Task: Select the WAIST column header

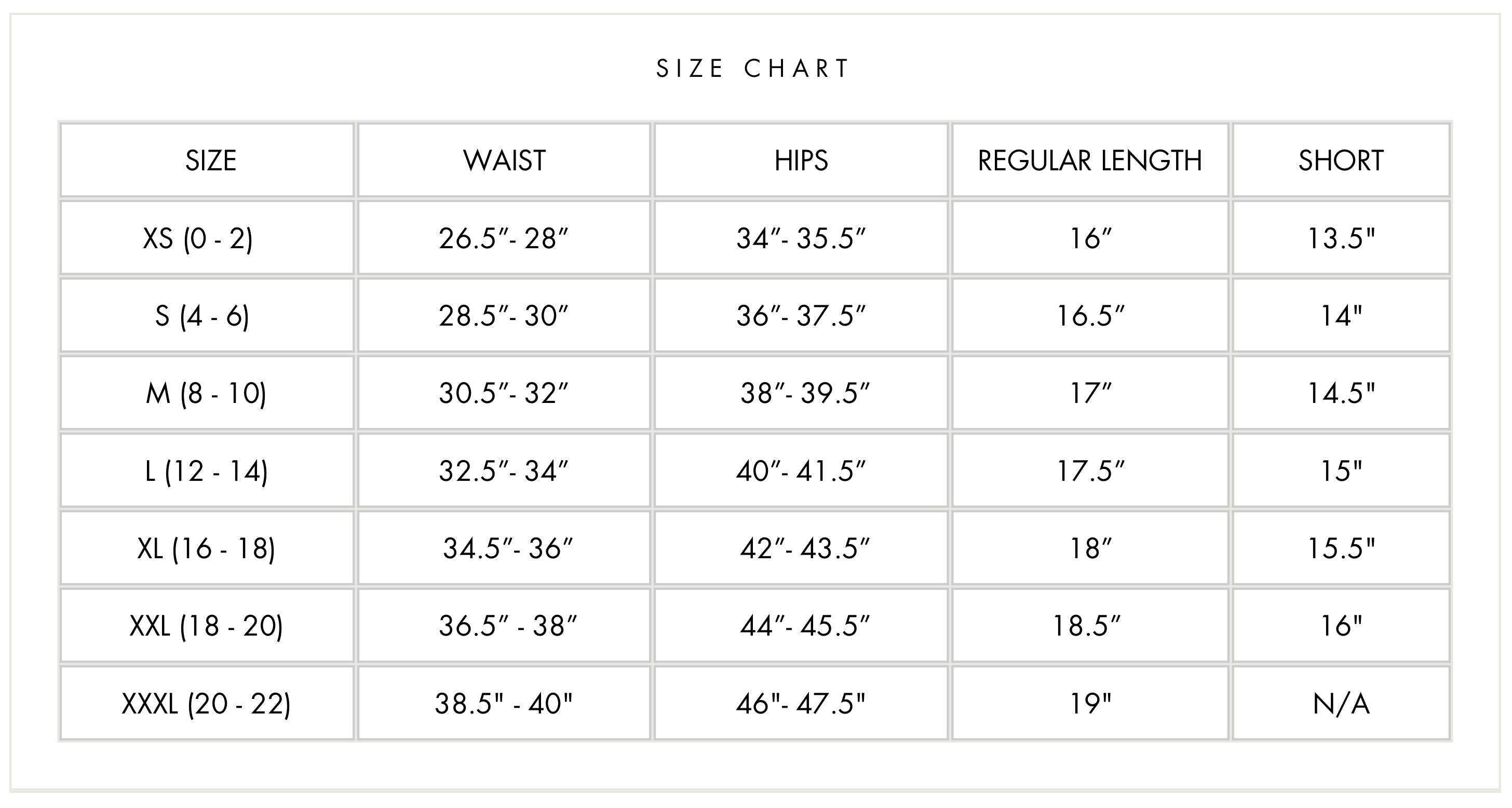Action: point(504,160)
